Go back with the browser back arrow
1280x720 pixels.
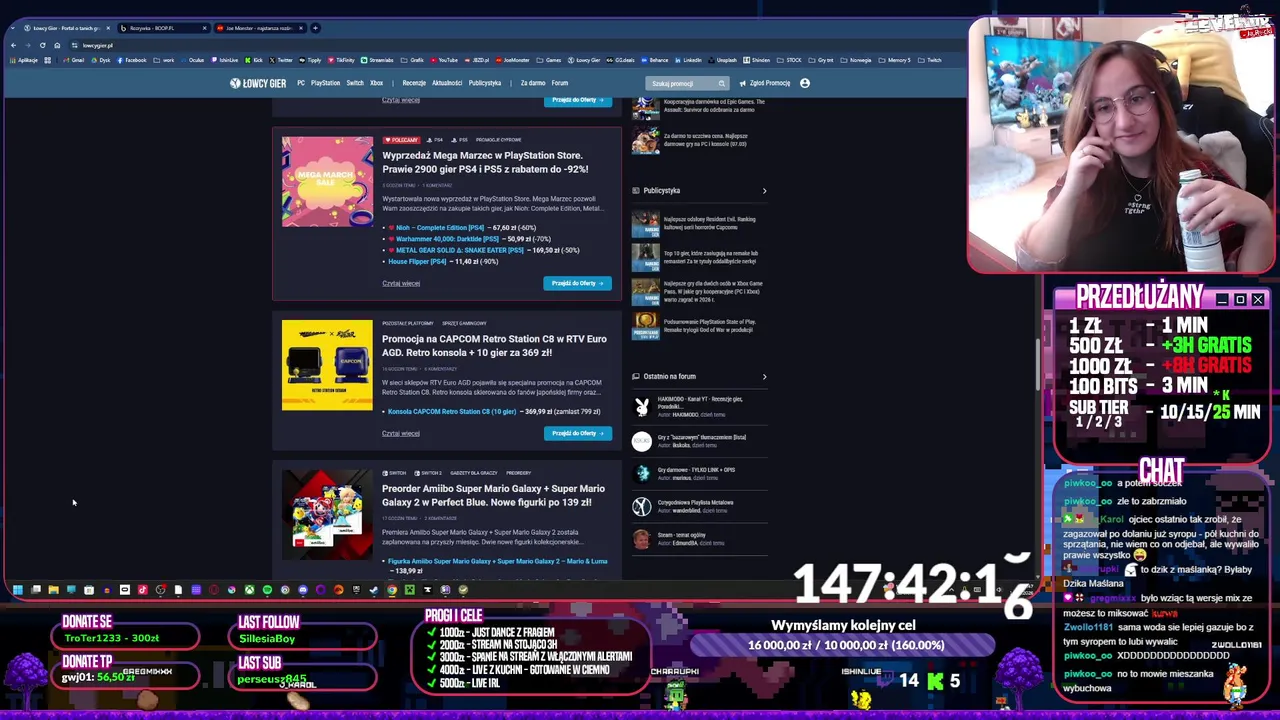pos(13,45)
